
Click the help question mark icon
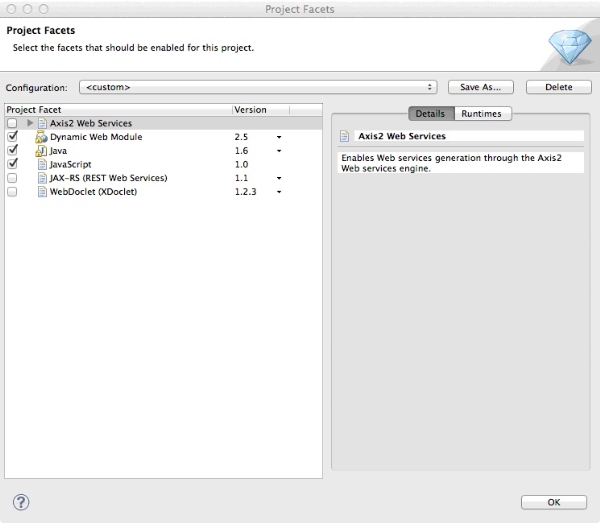coord(21,502)
